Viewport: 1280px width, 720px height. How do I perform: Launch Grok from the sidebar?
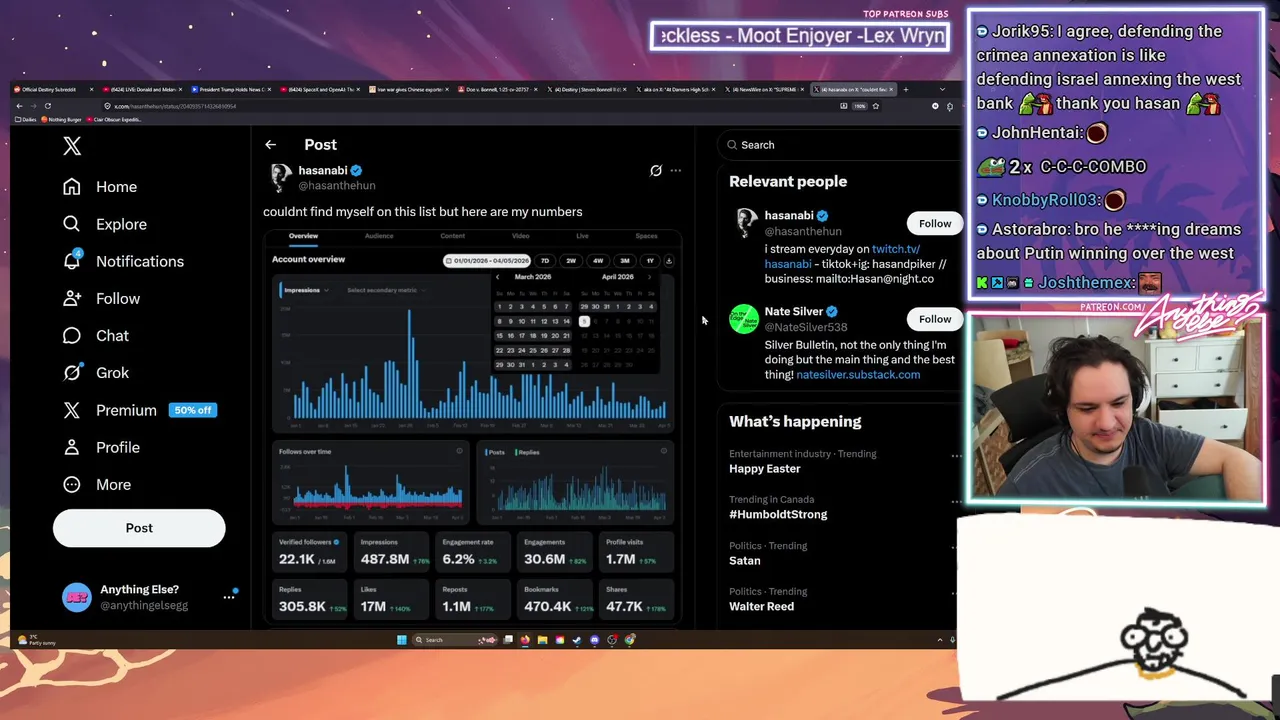95,372
